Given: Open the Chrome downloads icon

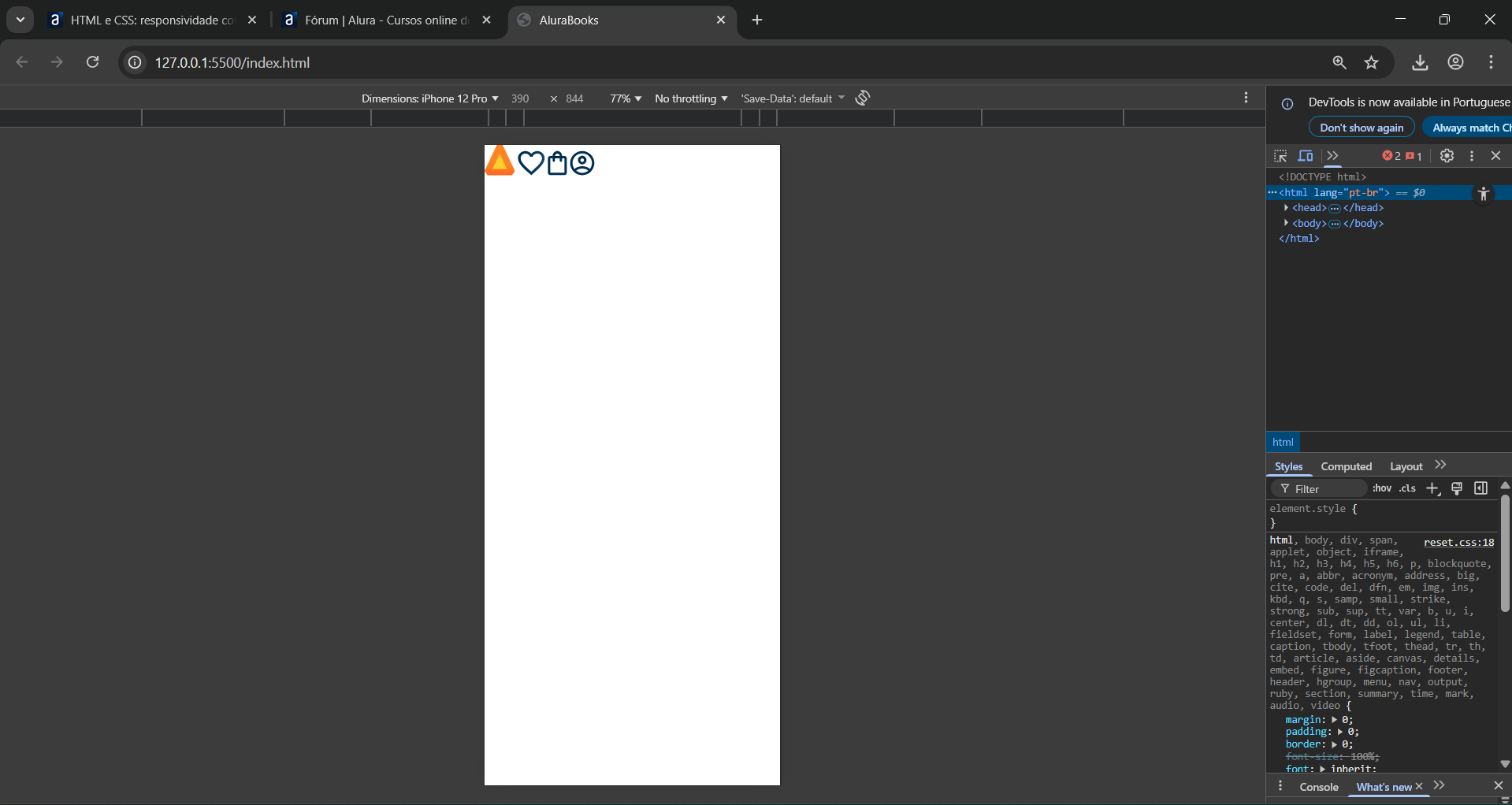Looking at the screenshot, I should pos(1420,62).
